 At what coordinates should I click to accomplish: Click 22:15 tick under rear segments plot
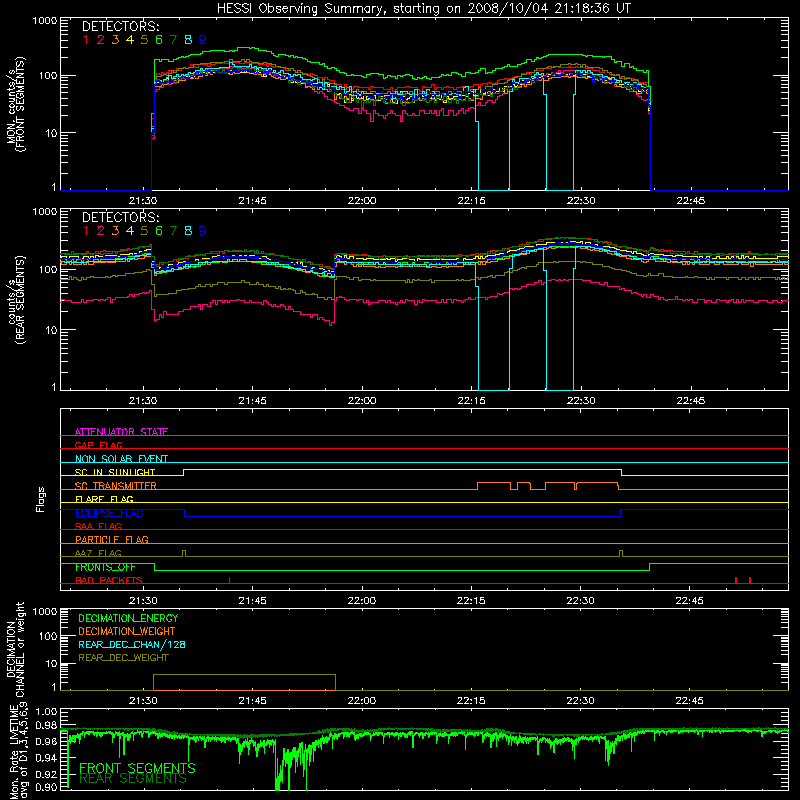(471, 401)
